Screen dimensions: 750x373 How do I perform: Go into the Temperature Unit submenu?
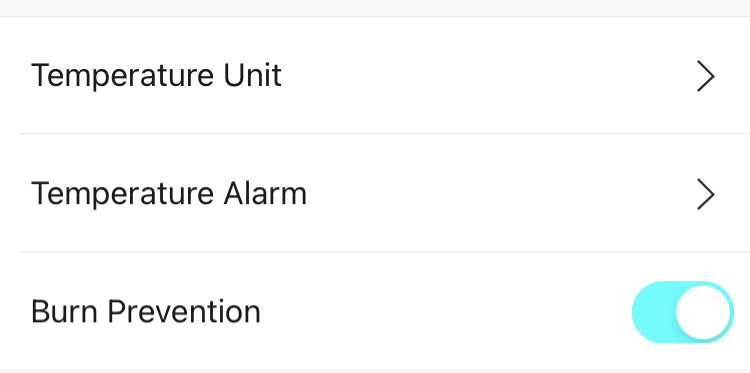pos(375,76)
